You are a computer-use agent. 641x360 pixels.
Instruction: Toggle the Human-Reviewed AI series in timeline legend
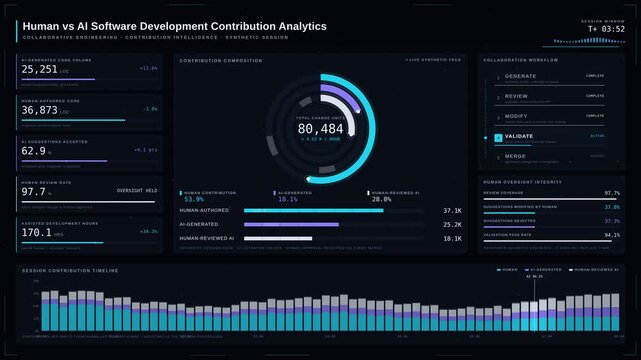pyautogui.click(x=594, y=270)
